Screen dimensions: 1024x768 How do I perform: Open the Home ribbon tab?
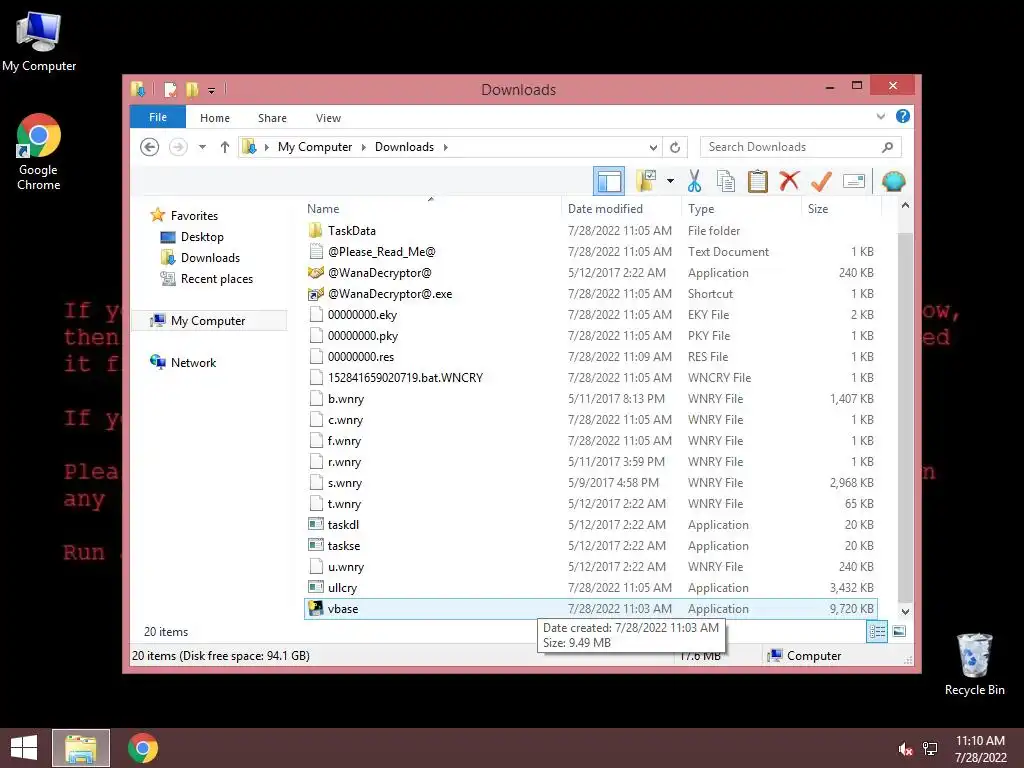pyautogui.click(x=215, y=118)
